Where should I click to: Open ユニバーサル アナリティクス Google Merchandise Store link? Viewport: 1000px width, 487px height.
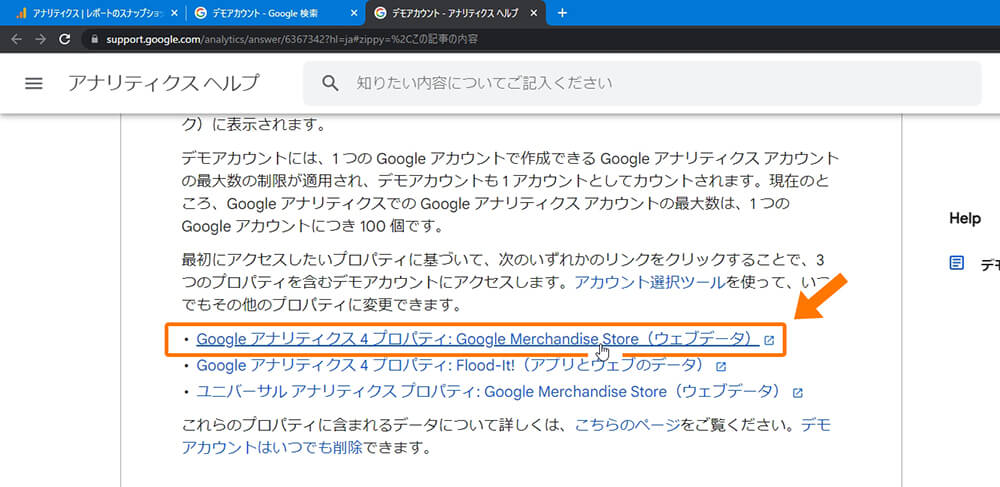(x=489, y=391)
